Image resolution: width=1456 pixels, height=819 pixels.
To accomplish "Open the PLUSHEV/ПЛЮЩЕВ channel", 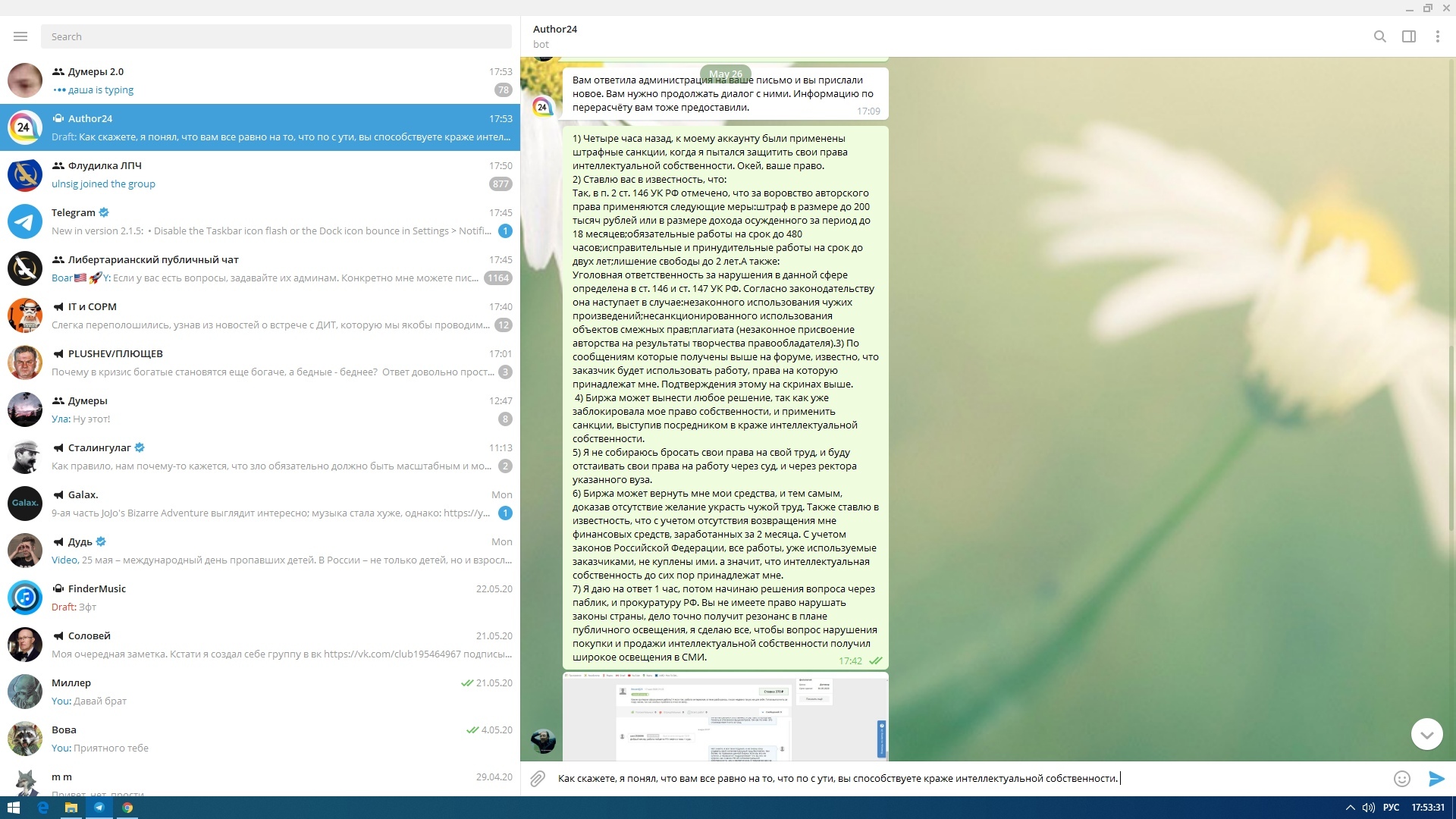I will point(260,362).
